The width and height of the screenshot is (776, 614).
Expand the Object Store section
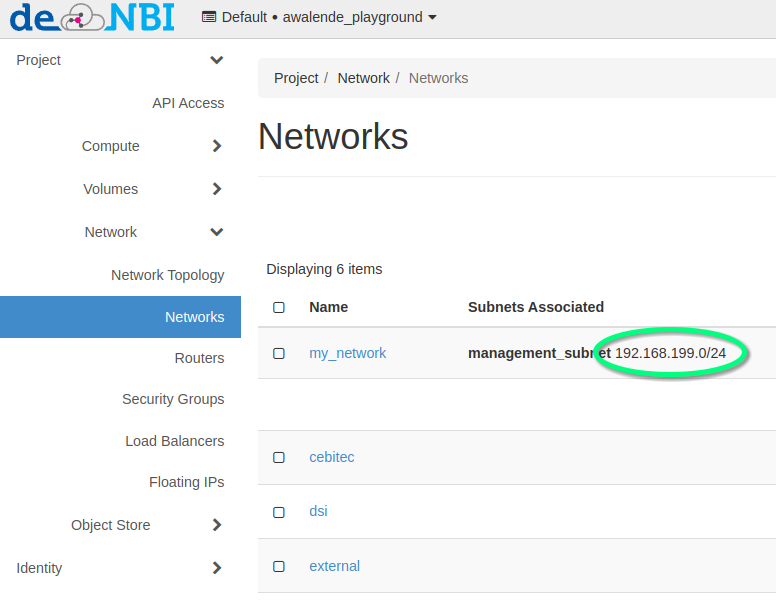point(217,525)
